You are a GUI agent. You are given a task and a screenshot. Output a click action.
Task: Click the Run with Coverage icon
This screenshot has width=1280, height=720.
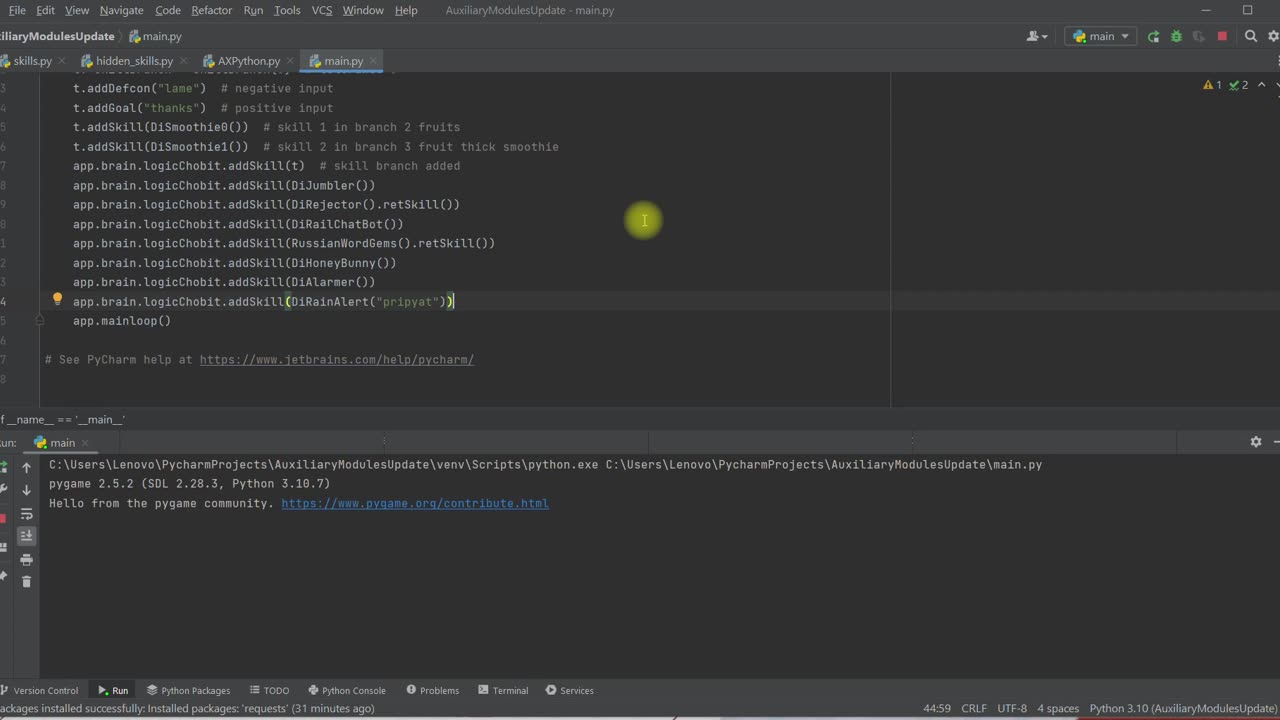tap(1199, 36)
